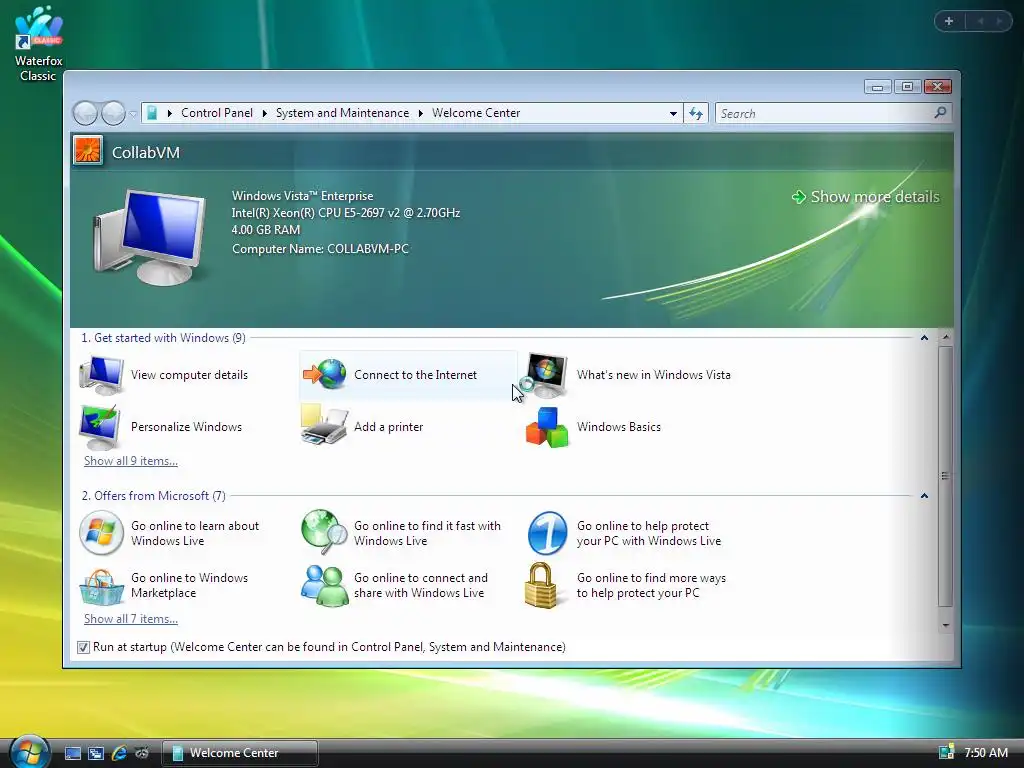This screenshot has height=768, width=1024.
Task: Click the Control Panel icon in address bar
Action: coord(152,113)
